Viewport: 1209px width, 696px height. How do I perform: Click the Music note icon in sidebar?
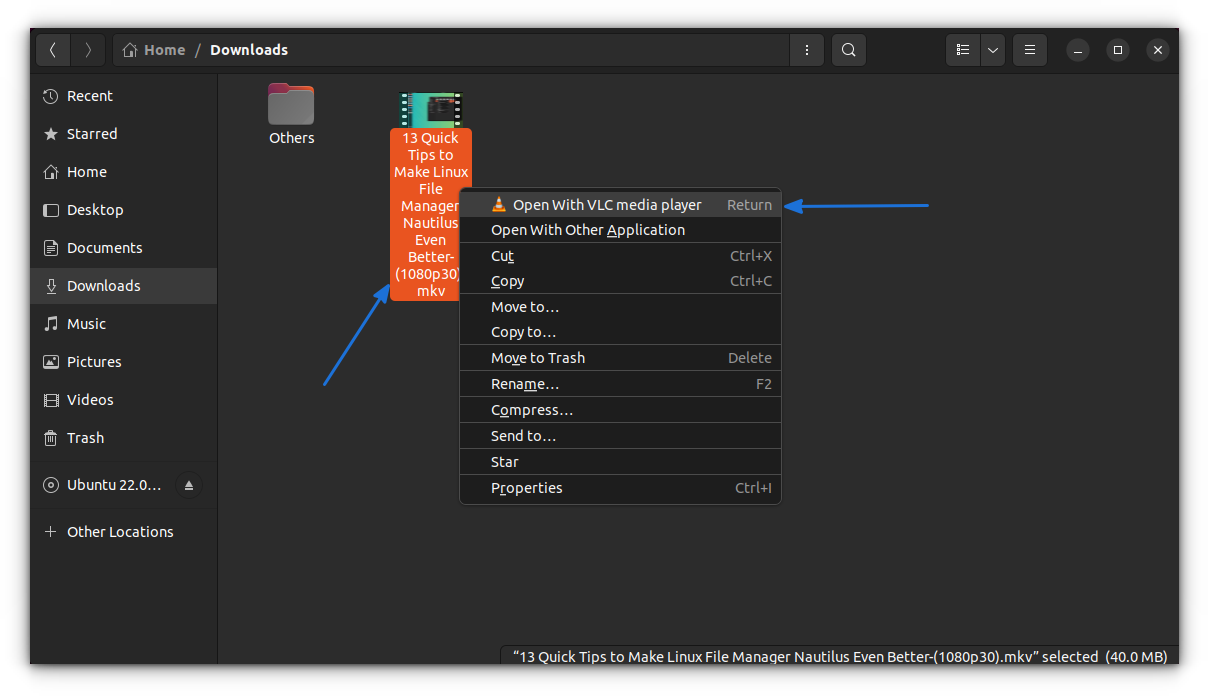tap(51, 323)
